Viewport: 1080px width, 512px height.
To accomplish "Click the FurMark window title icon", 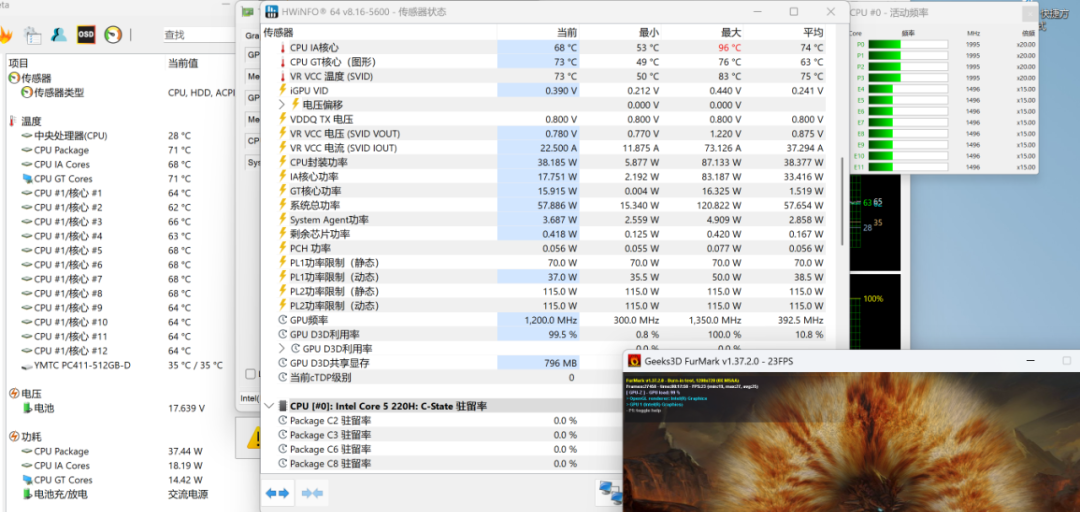I will click(x=634, y=360).
